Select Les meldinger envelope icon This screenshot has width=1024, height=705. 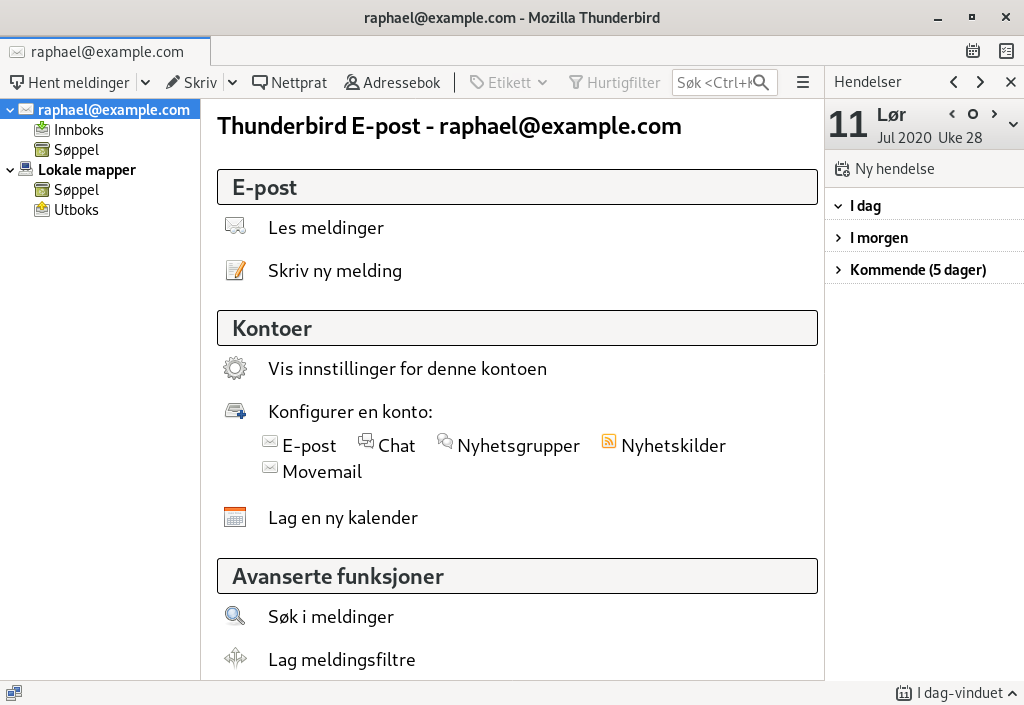pyautogui.click(x=234, y=227)
